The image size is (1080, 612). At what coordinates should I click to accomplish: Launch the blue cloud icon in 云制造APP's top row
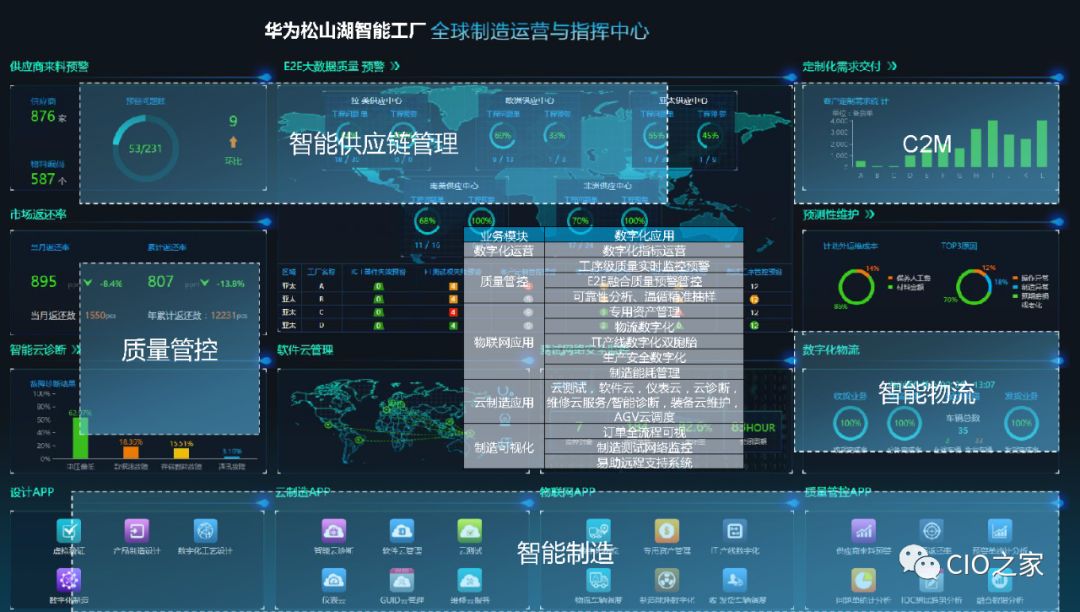pos(402,531)
